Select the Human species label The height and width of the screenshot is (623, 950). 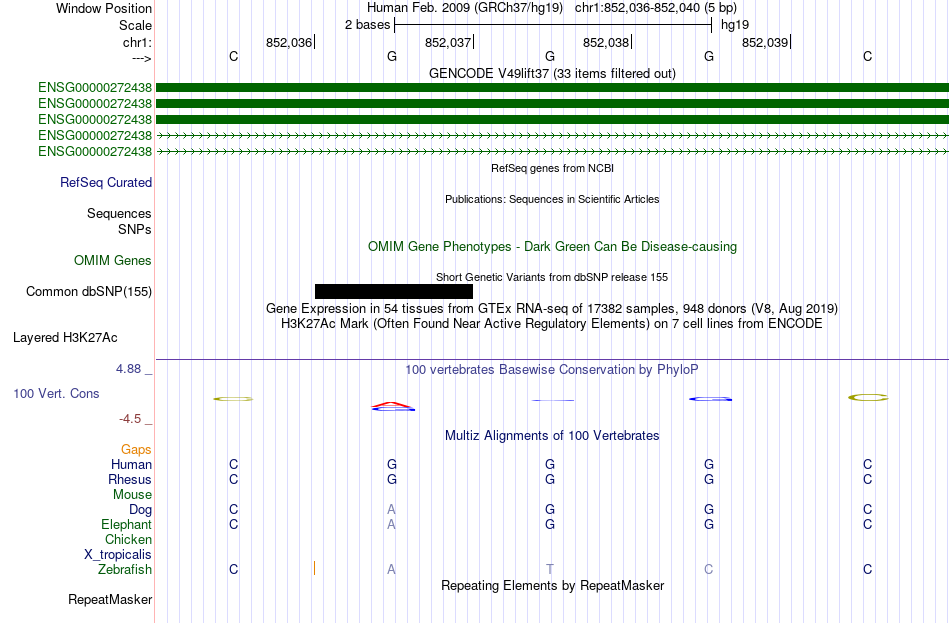(131, 465)
